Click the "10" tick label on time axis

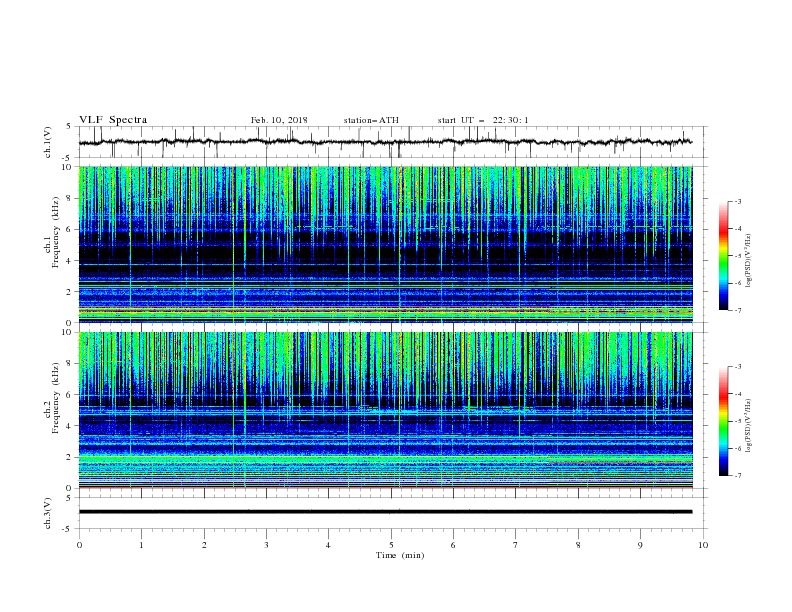pyautogui.click(x=703, y=545)
